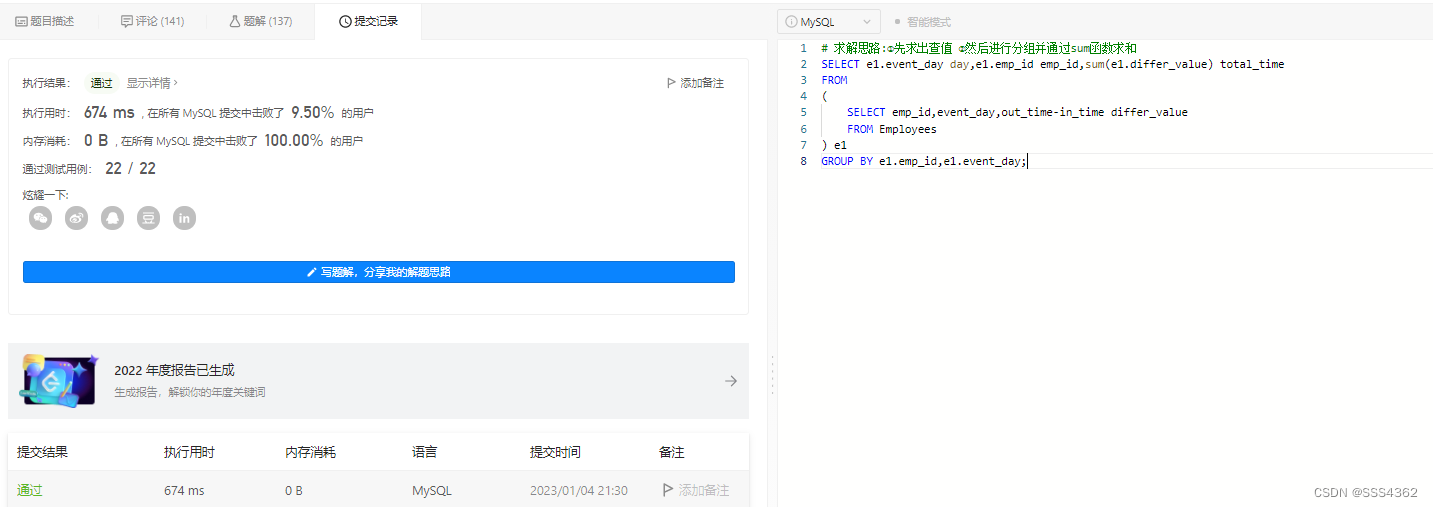Click the 2022 年度报告已生成 title
Viewport: 1433px width, 507px height.
click(x=174, y=370)
